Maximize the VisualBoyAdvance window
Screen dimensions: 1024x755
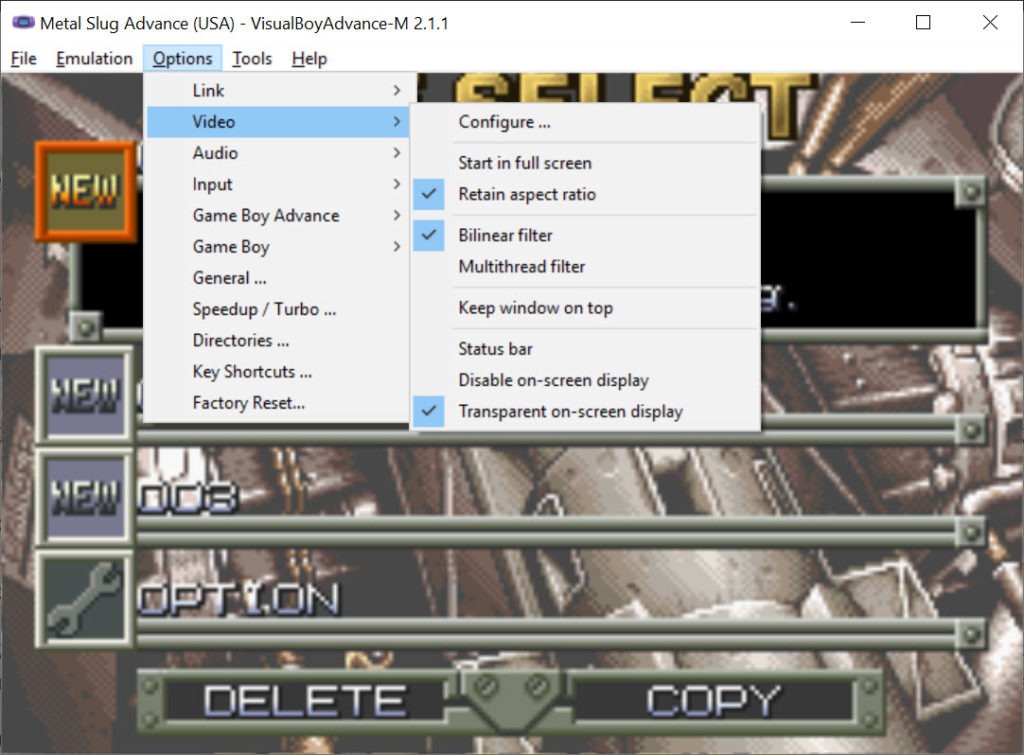tap(923, 23)
